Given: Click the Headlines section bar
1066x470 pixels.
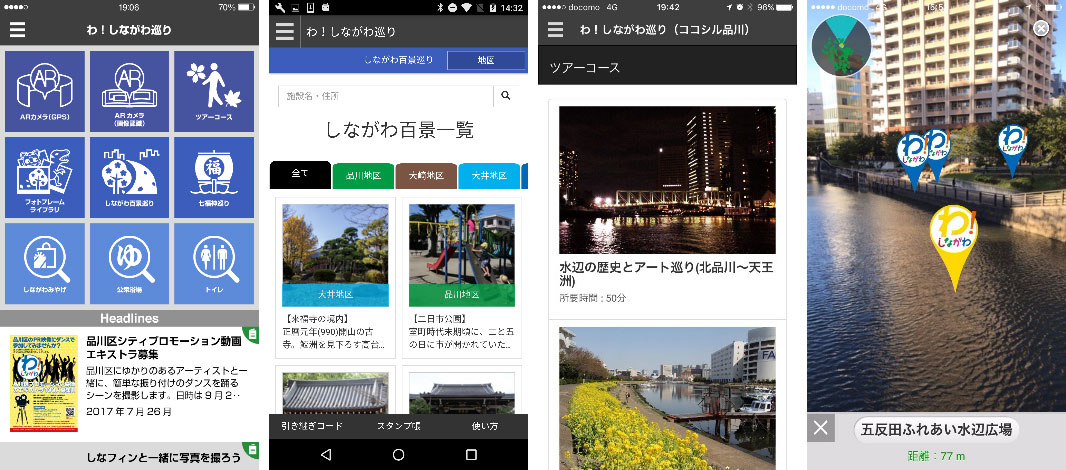Looking at the screenshot, I should [x=129, y=318].
